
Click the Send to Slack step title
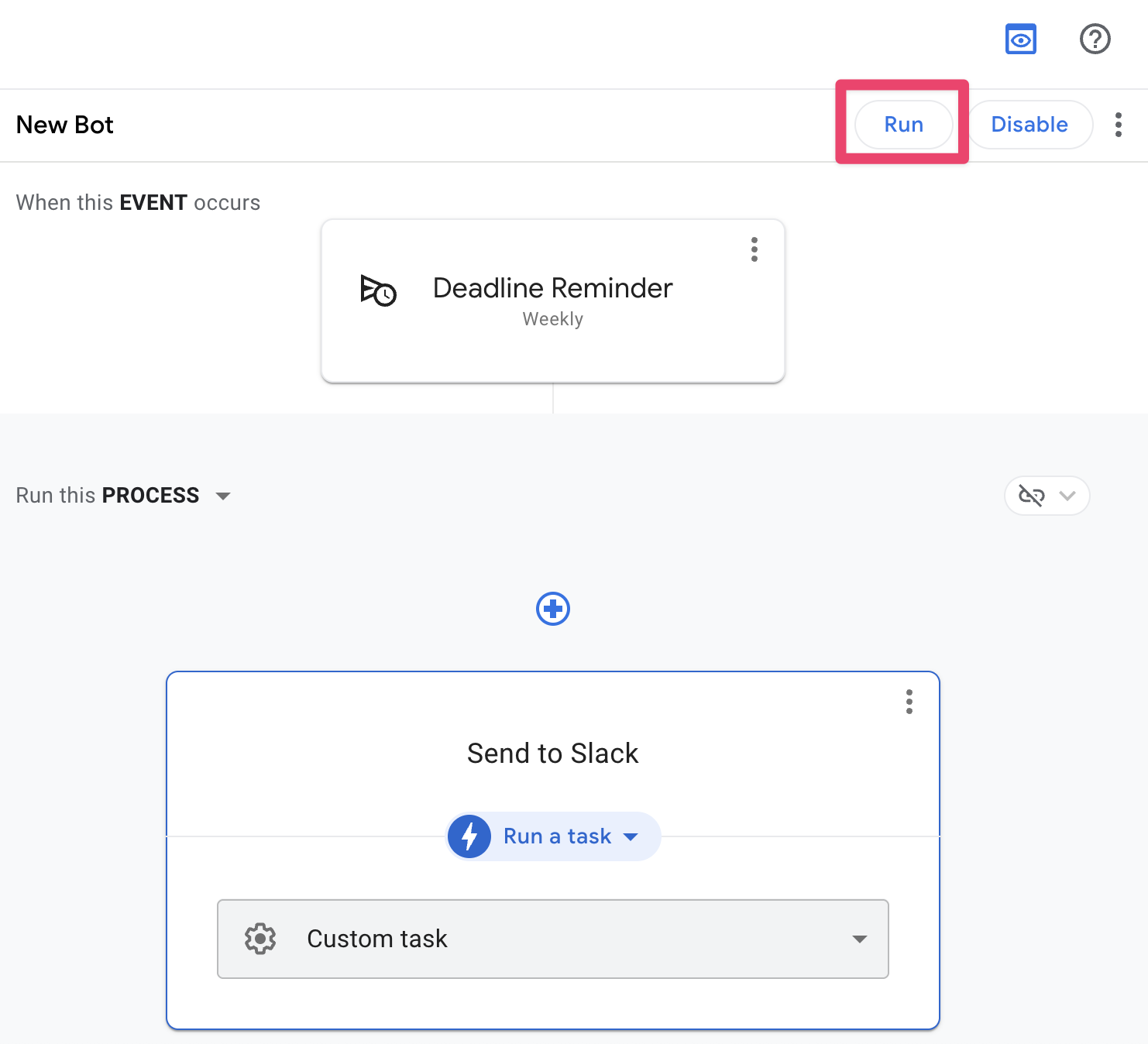(552, 754)
